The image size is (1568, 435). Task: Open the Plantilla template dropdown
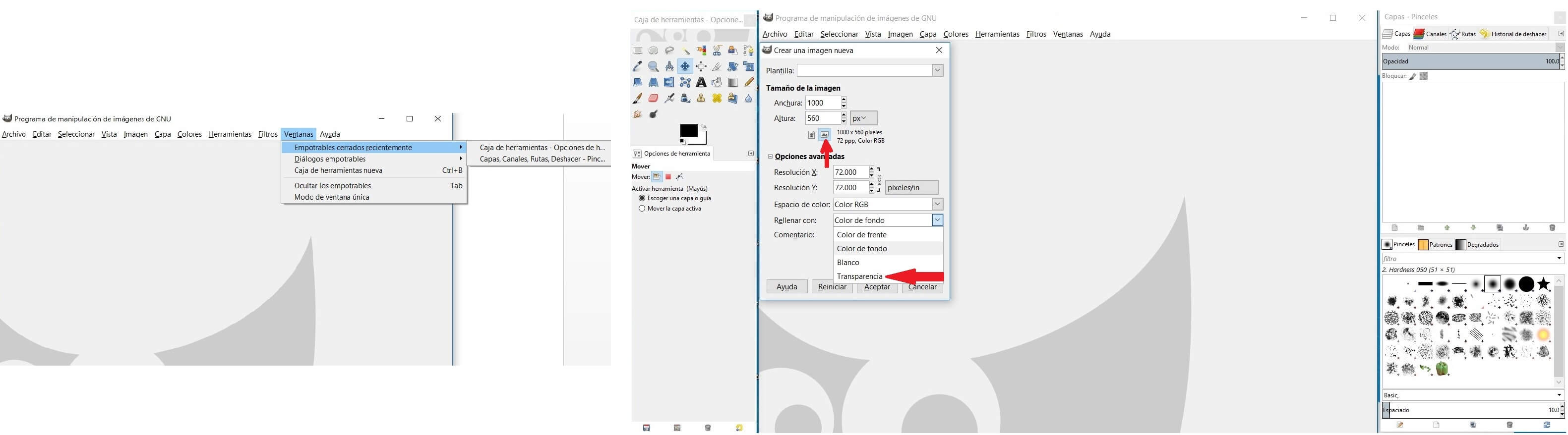(x=870, y=70)
